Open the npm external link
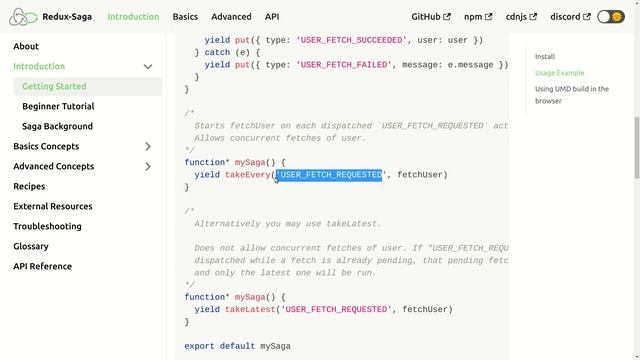Screen dimensions: 640x360 [x=478, y=17]
